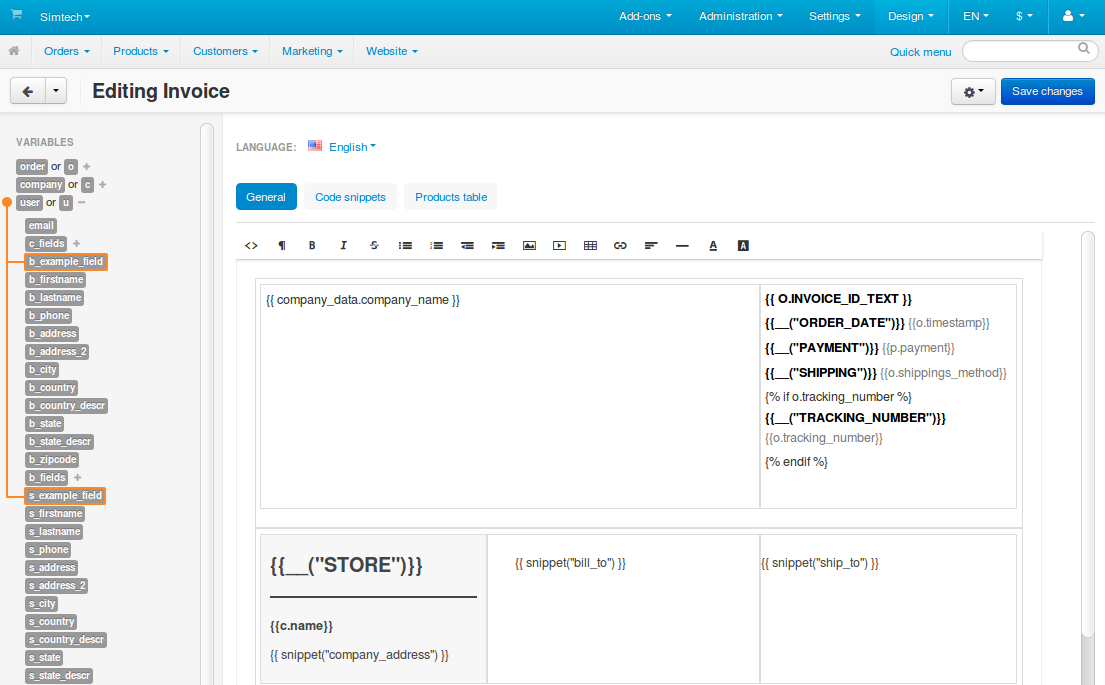Click the variables panel scrollbar

click(x=206, y=404)
